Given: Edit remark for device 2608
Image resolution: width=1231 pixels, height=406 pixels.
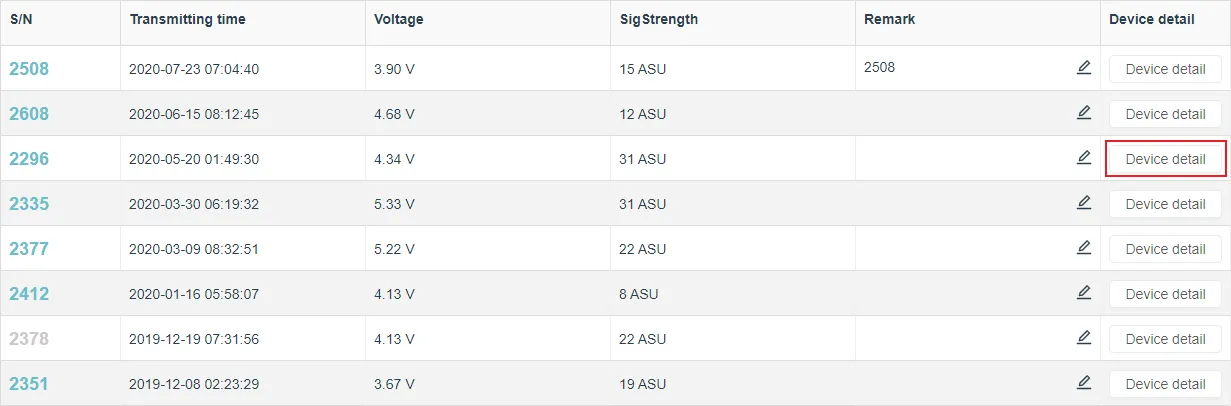Looking at the screenshot, I should (1083, 113).
